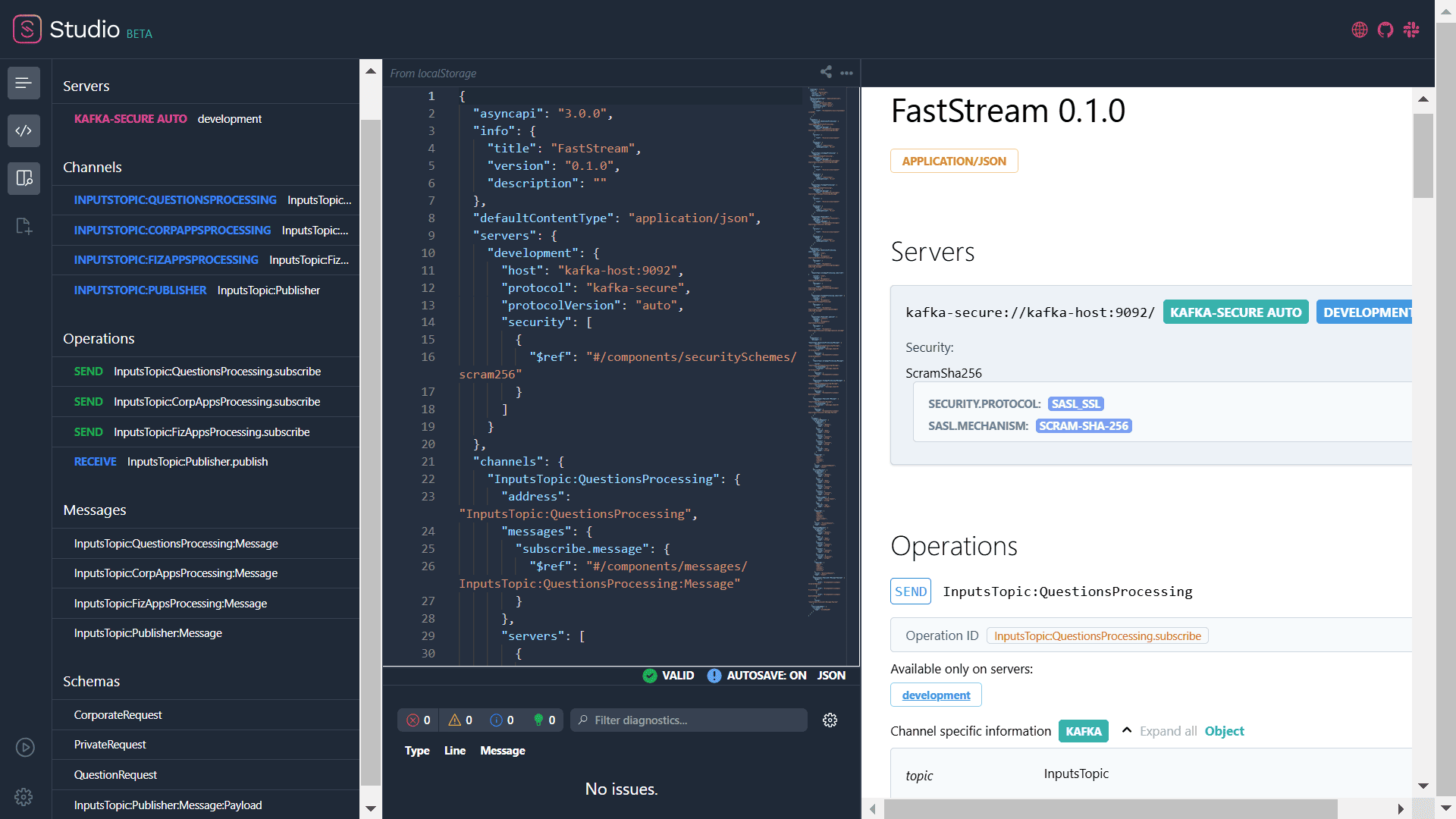Image resolution: width=1456 pixels, height=819 pixels.
Task: Select InputsTopic:Publisher:Message entry
Action: pyautogui.click(x=206, y=633)
